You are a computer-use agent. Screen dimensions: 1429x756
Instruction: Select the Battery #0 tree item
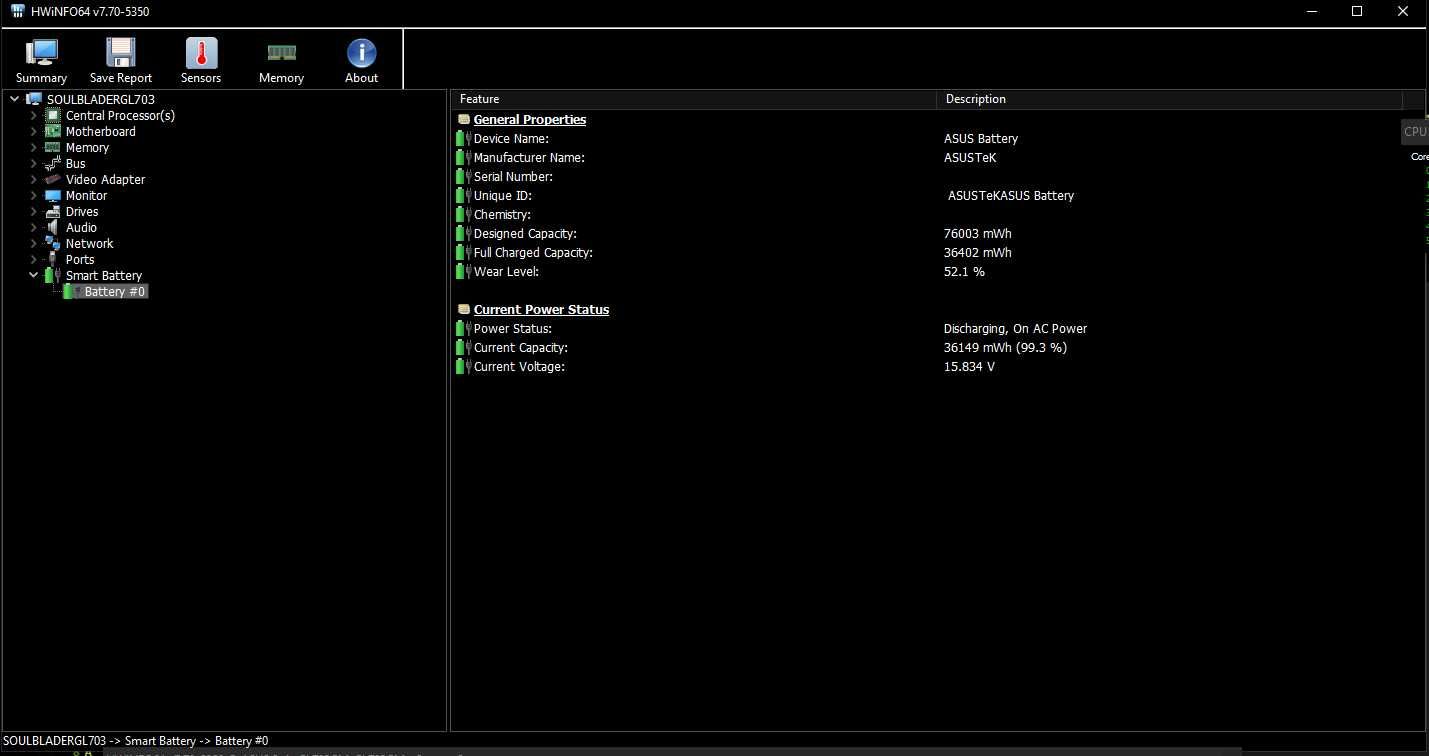(115, 291)
